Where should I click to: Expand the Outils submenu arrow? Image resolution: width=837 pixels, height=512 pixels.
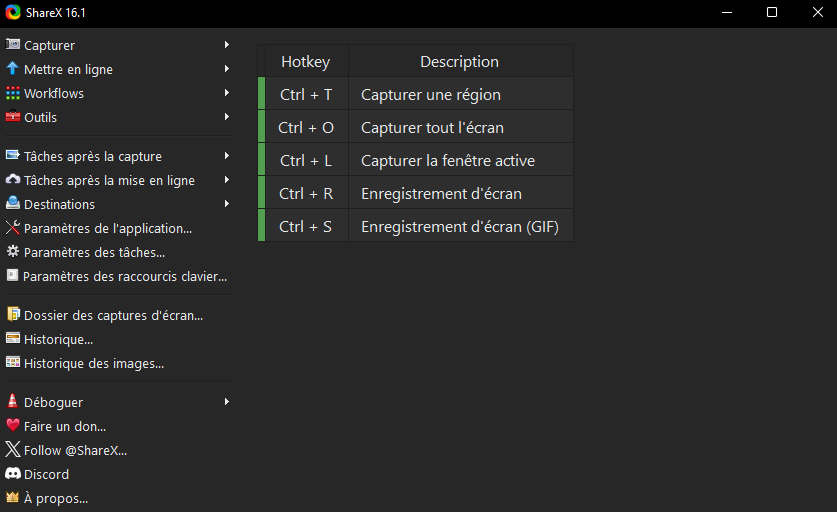(x=227, y=117)
